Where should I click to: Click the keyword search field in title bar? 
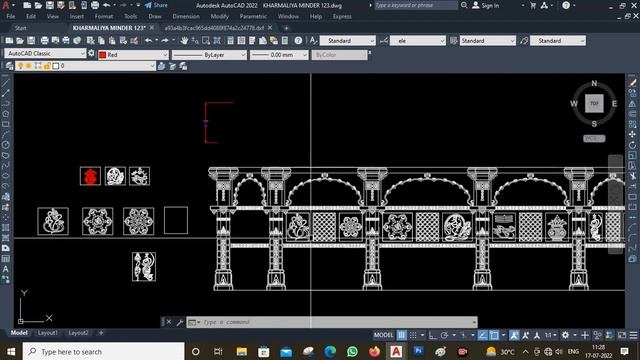(416, 5)
